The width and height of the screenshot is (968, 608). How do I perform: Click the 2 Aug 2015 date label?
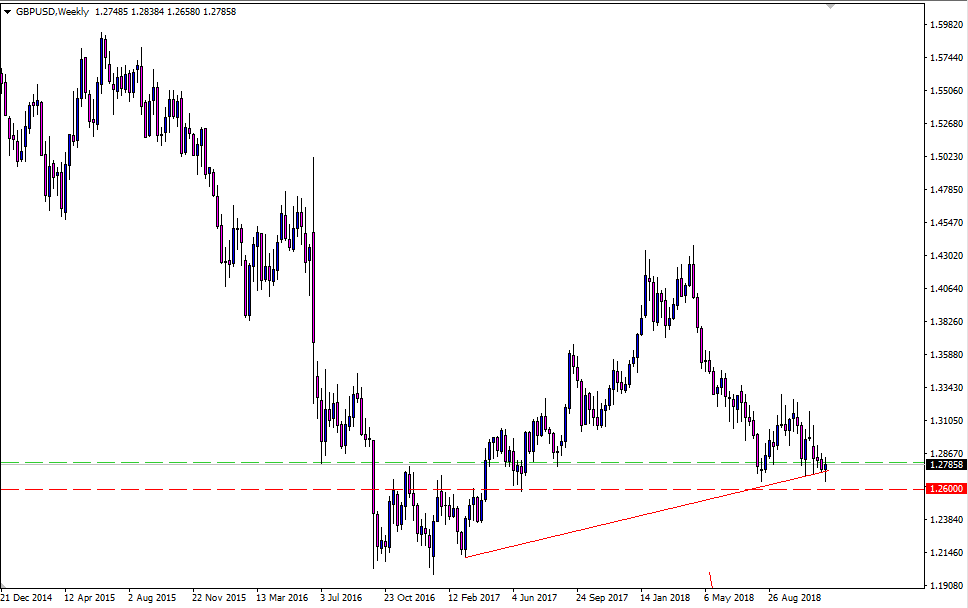tap(152, 598)
